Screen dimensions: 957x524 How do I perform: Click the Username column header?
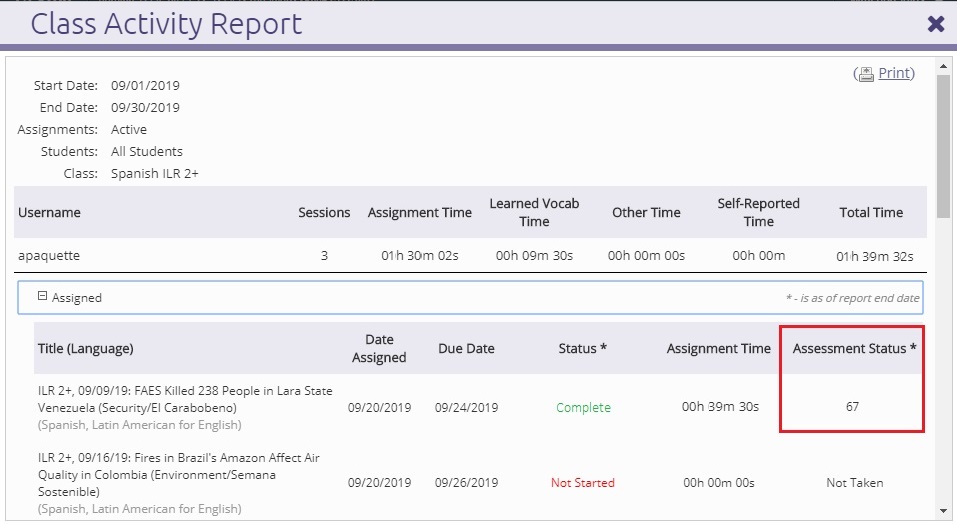point(50,212)
